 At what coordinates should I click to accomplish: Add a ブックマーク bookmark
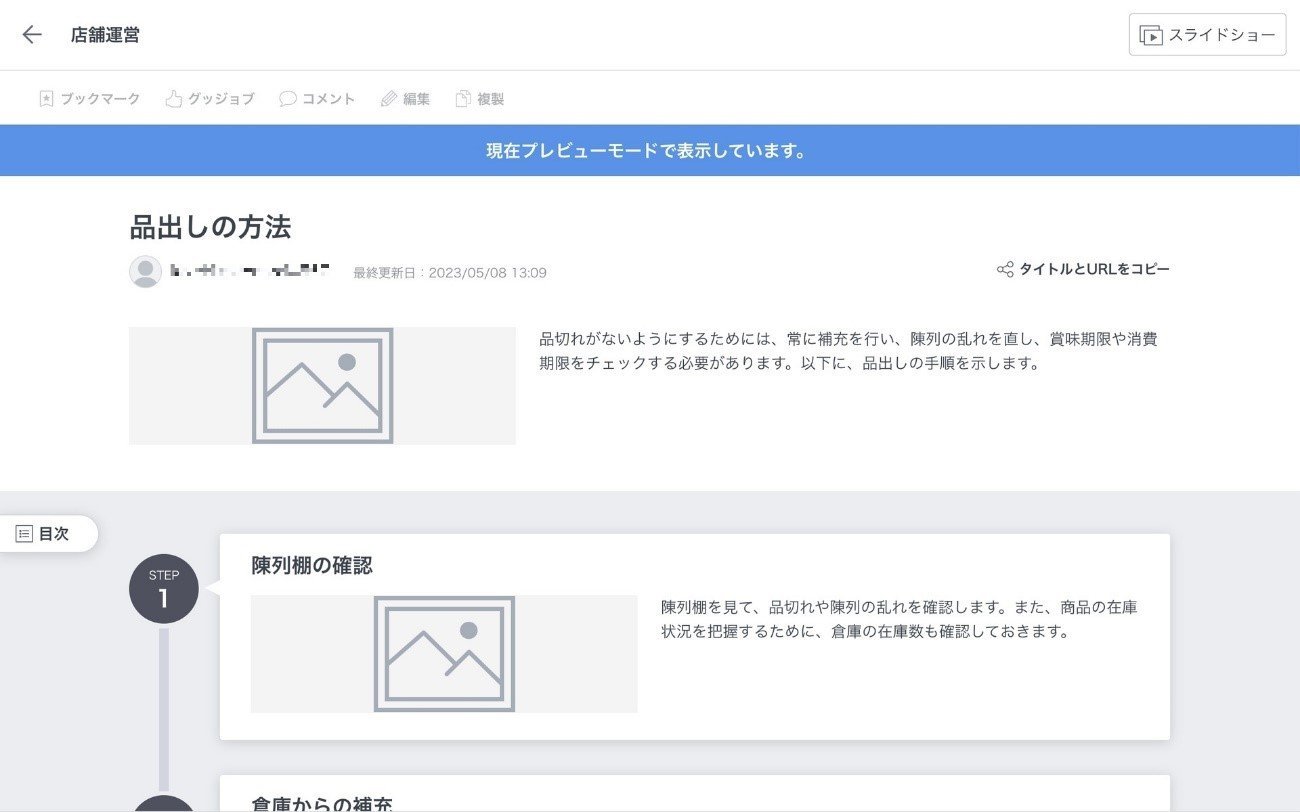[x=89, y=99]
